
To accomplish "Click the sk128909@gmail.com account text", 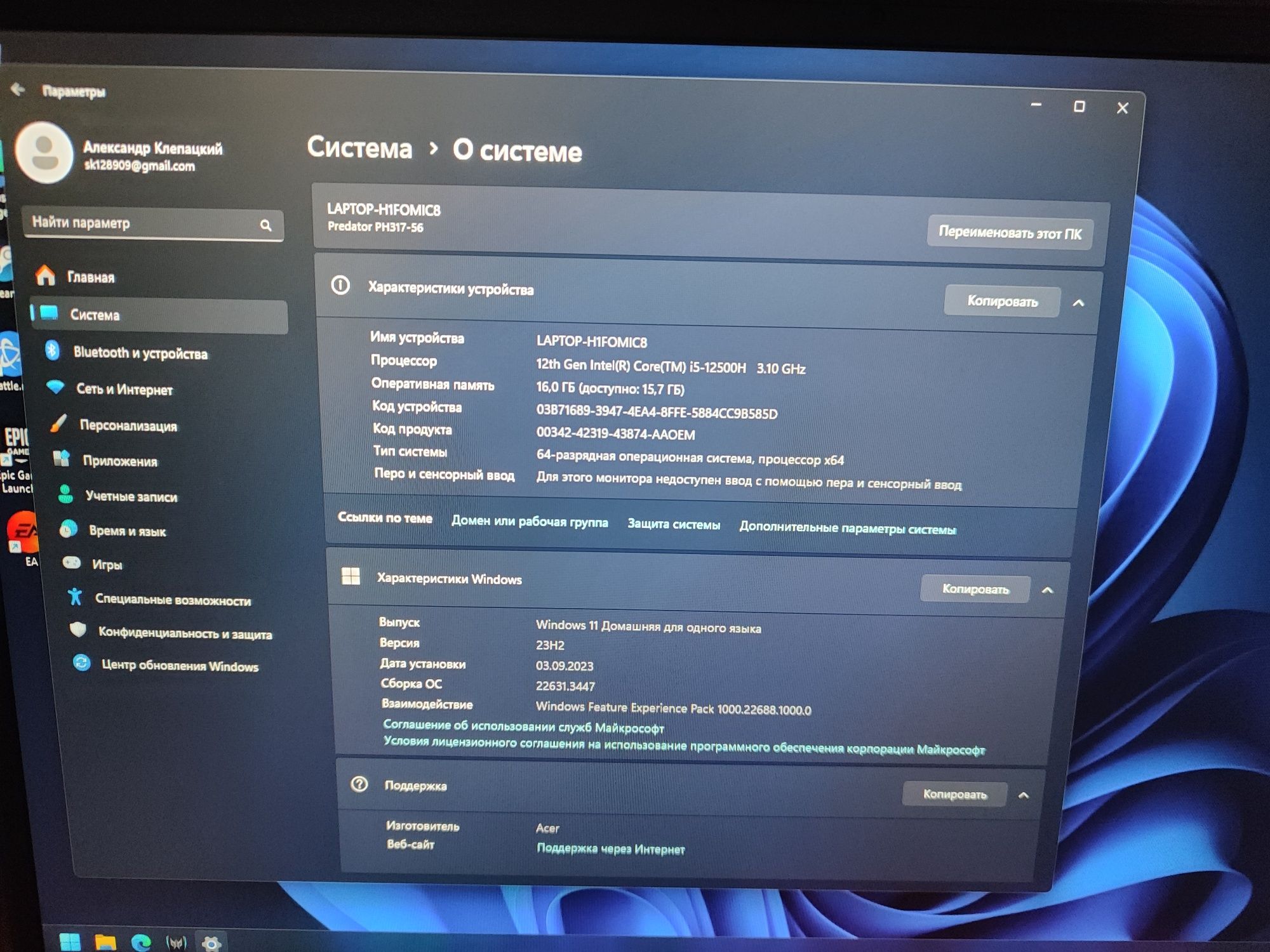I will pos(140,166).
